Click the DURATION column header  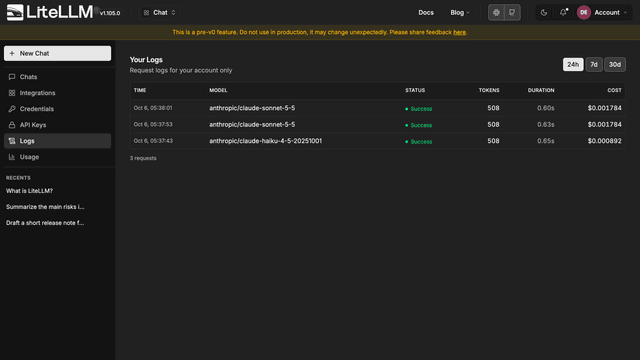coord(541,90)
